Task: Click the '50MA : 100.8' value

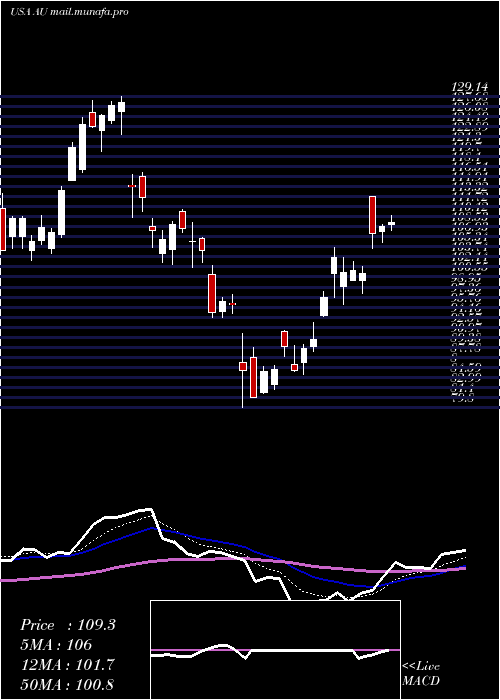Action: [67, 684]
